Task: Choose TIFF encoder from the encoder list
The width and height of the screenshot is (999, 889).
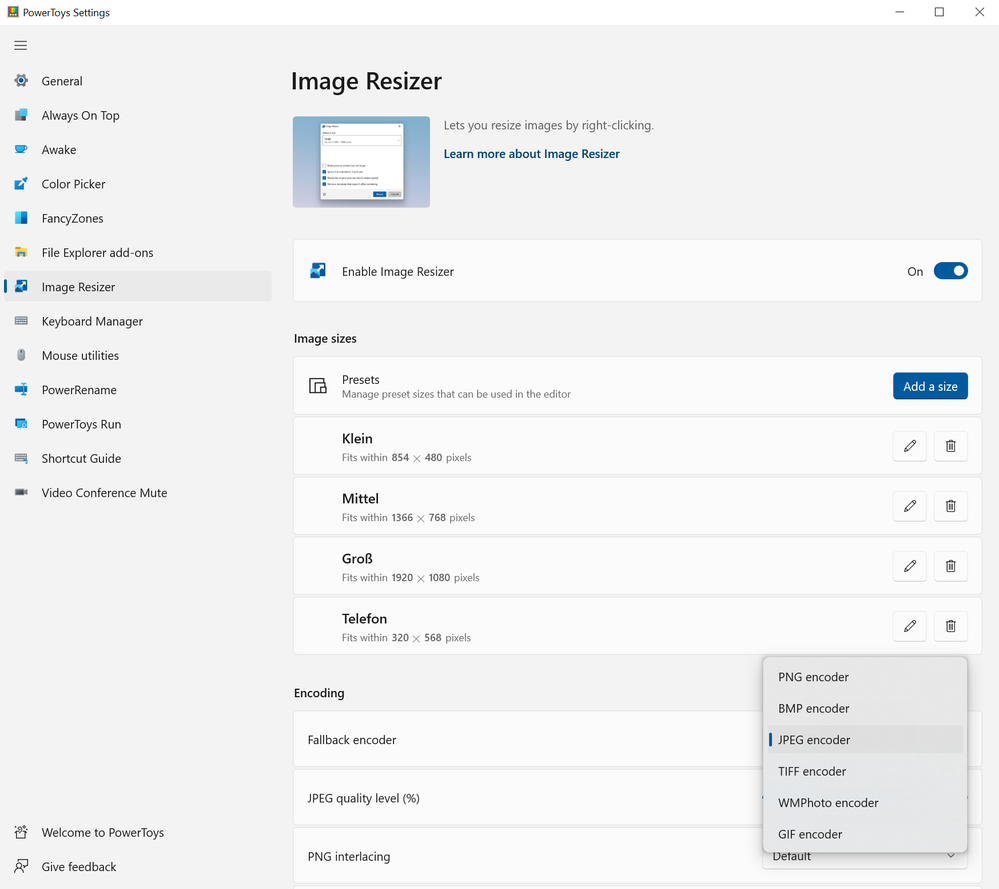Action: [811, 771]
